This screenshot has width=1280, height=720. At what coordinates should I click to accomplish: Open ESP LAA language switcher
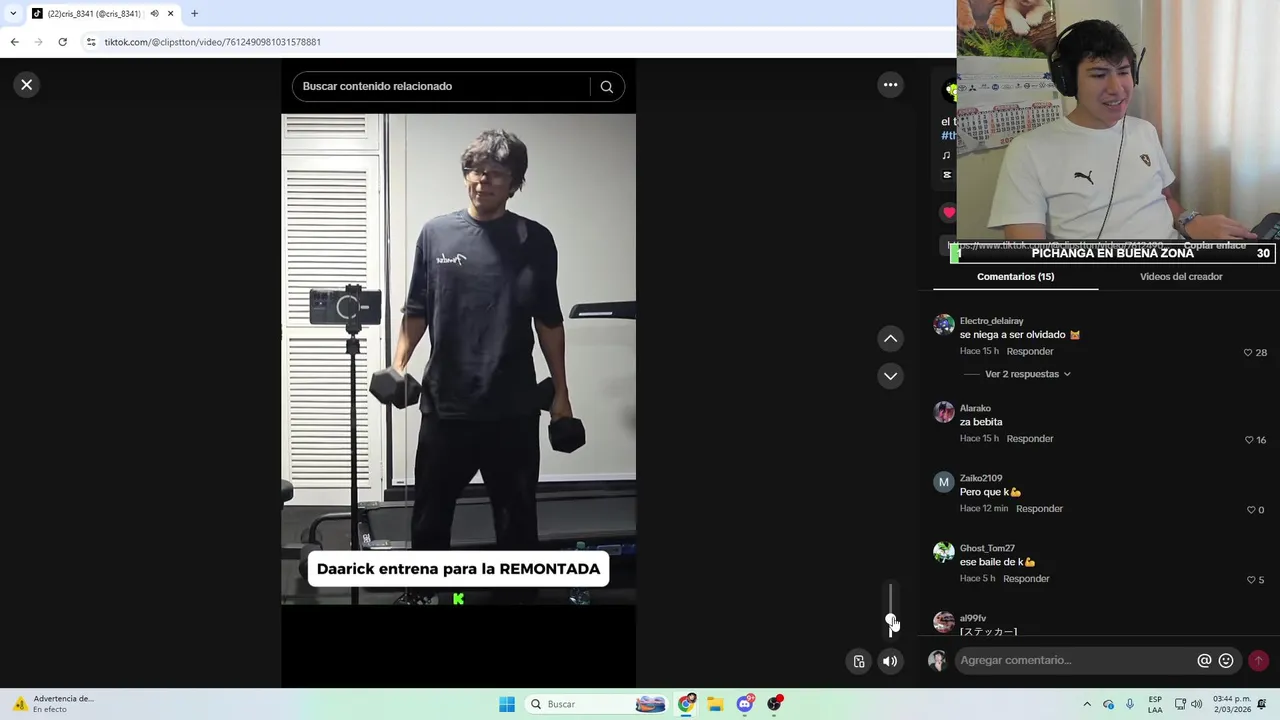coord(1155,704)
